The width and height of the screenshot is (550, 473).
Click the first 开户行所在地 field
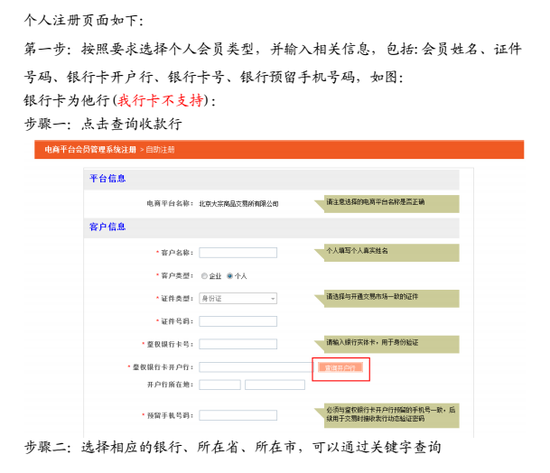[x=220, y=385]
